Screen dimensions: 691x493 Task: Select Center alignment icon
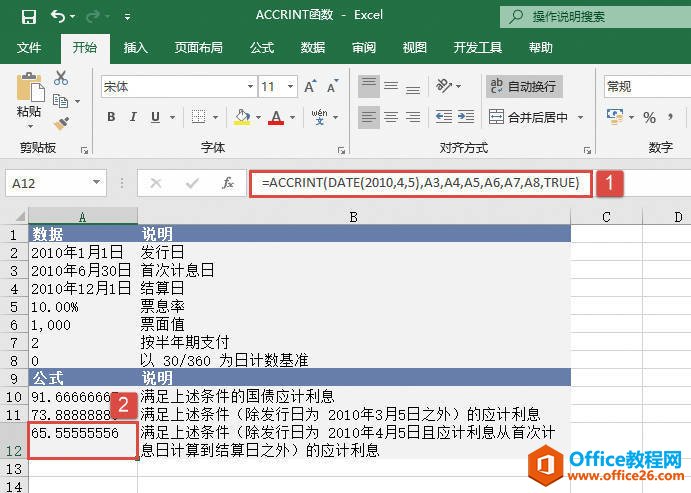coord(391,117)
